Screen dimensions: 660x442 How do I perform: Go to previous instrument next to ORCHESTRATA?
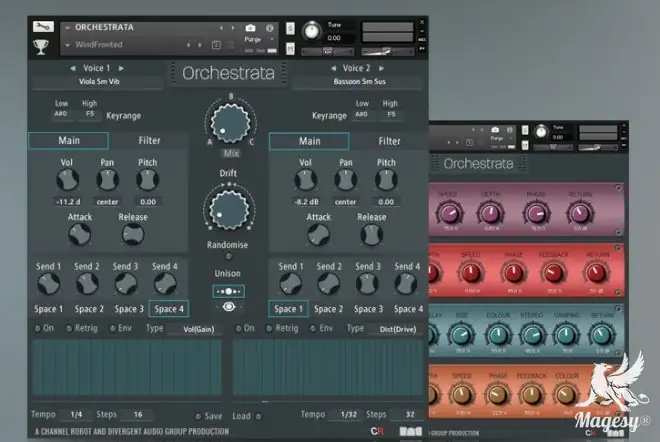(221, 28)
